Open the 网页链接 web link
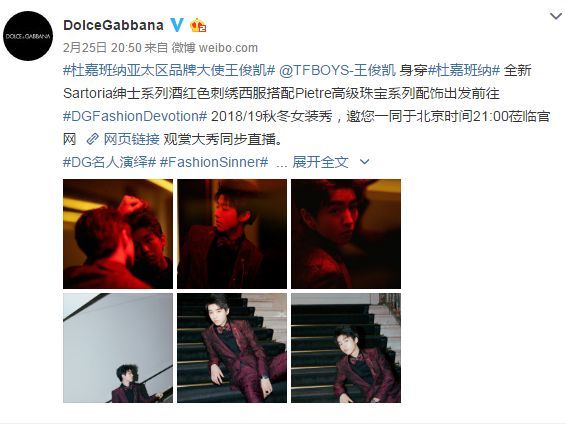Image resolution: width=566 pixels, height=432 pixels. click(x=131, y=139)
